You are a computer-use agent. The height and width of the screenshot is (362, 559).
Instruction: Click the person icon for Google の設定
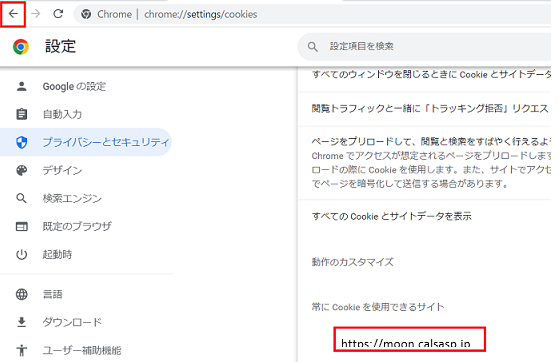[21, 86]
